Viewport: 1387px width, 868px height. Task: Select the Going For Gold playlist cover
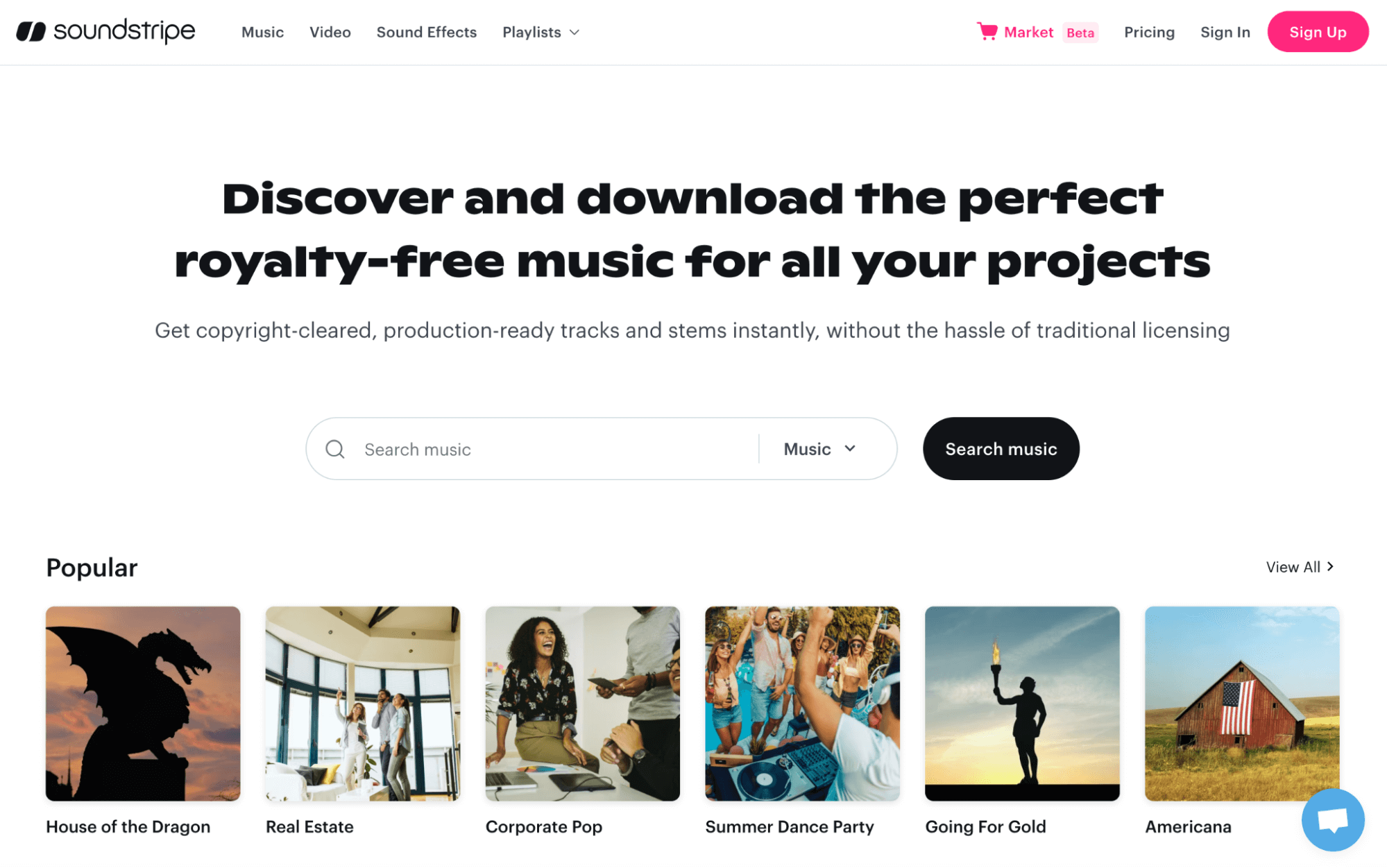[x=1022, y=704]
